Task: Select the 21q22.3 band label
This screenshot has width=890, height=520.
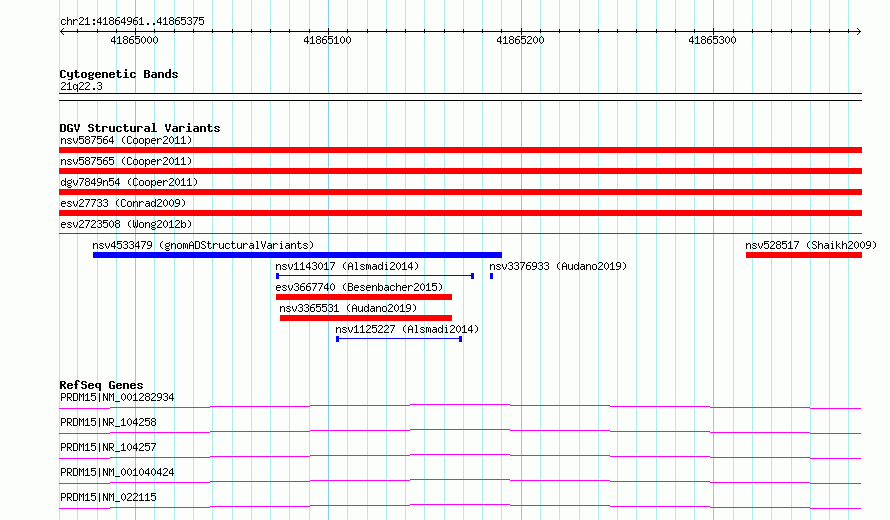Action: [81, 86]
